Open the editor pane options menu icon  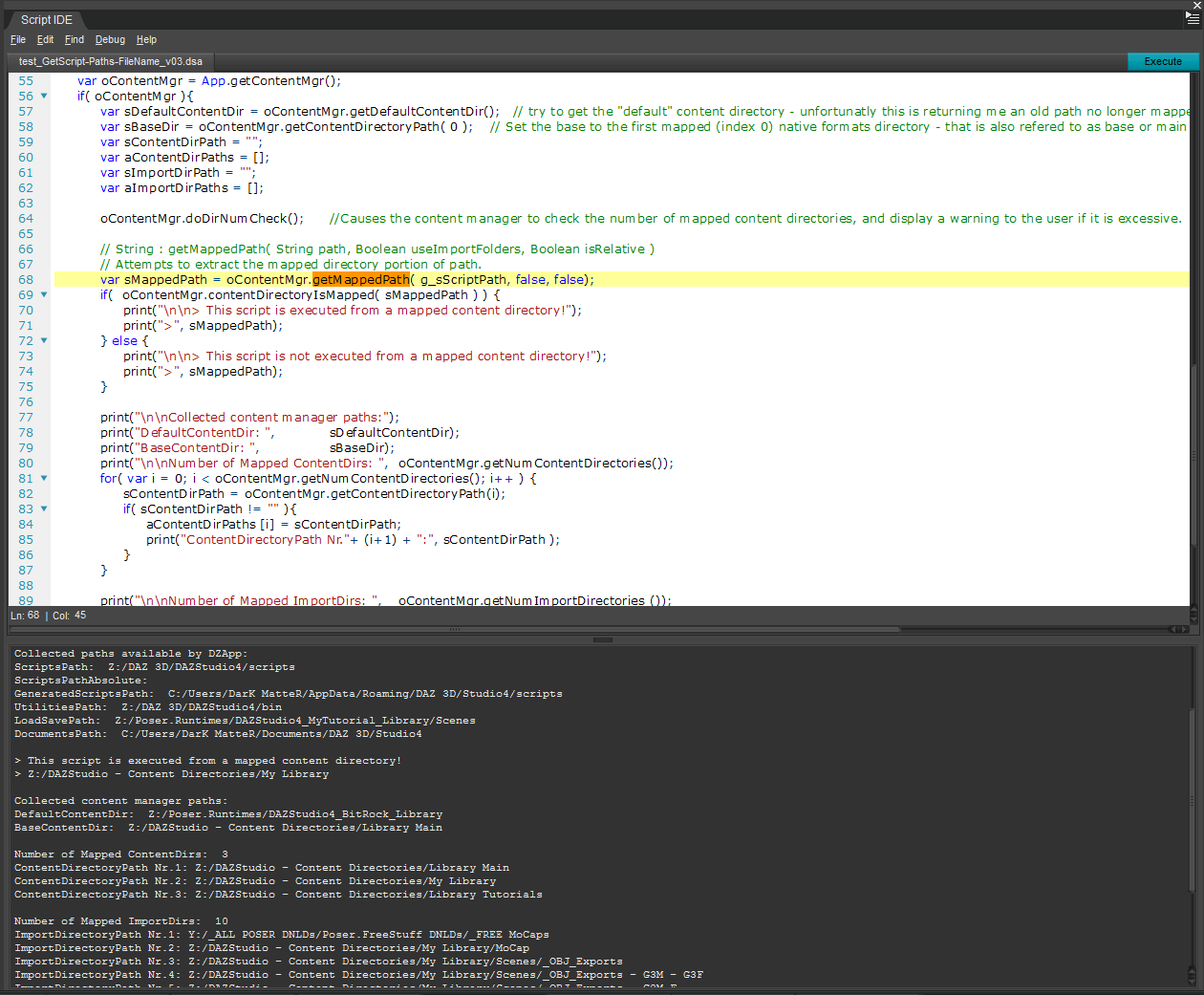(1194, 17)
